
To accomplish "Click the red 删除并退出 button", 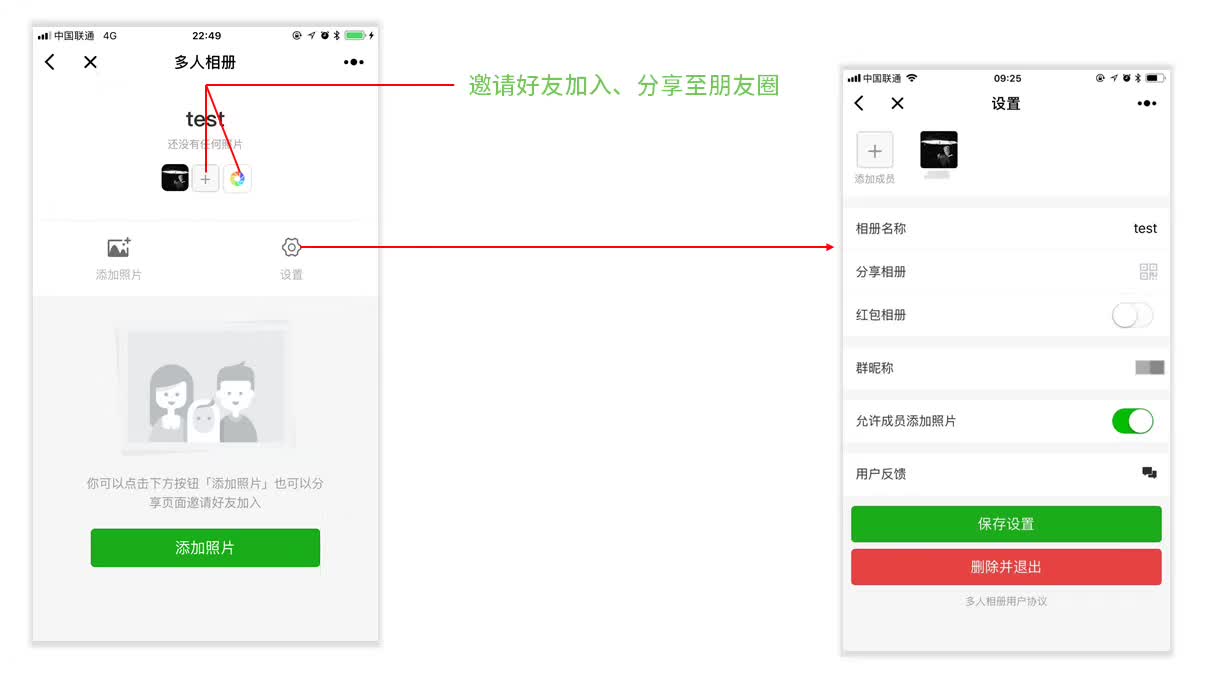I will 1006,566.
